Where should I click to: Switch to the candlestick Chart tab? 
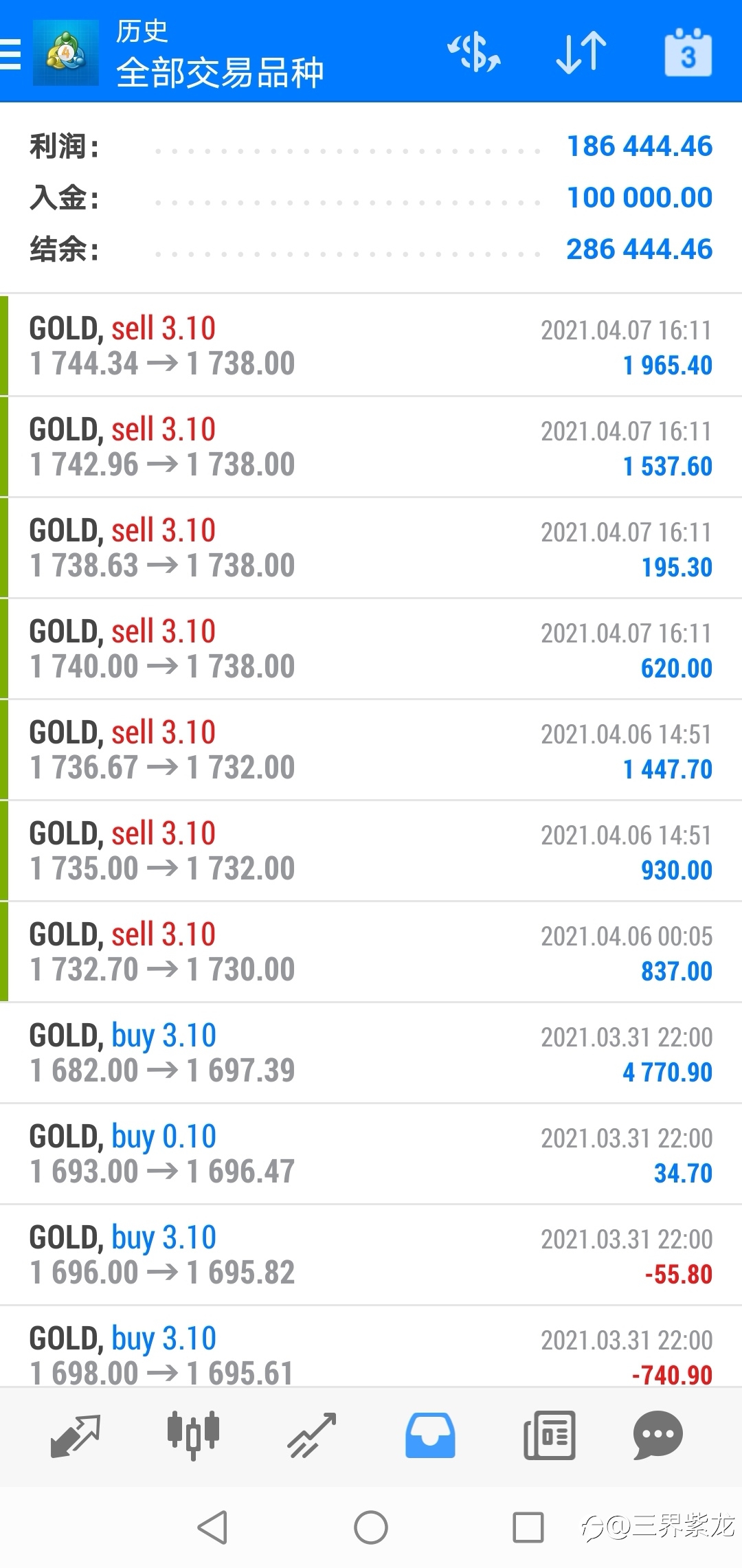point(193,1436)
